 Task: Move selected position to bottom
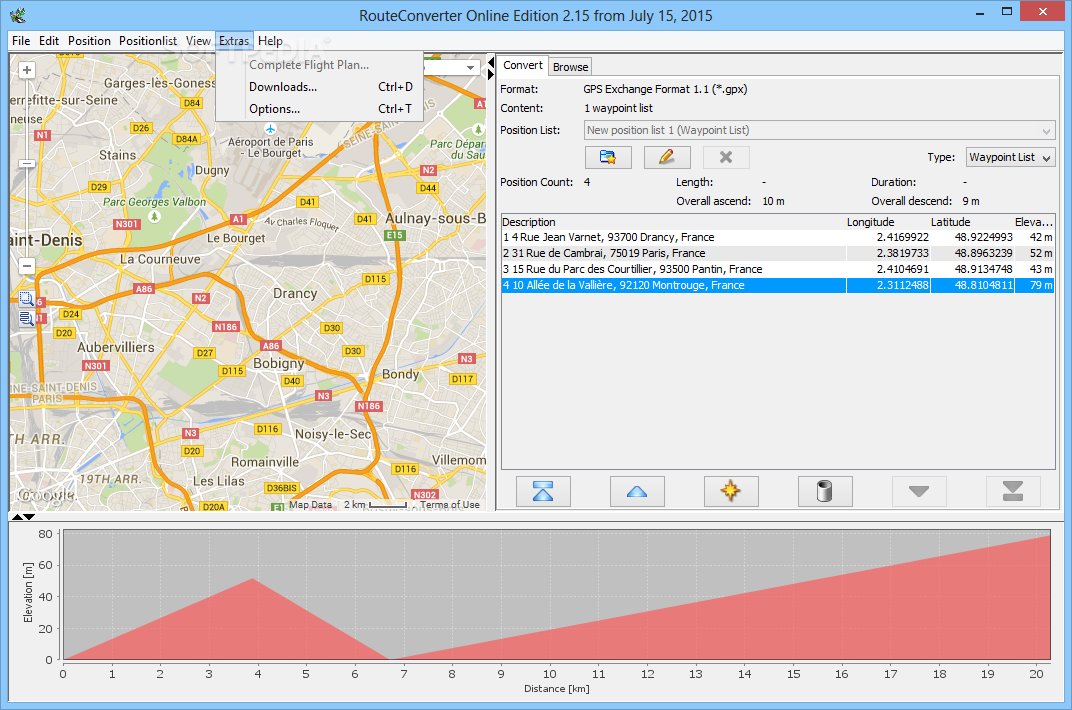1013,491
